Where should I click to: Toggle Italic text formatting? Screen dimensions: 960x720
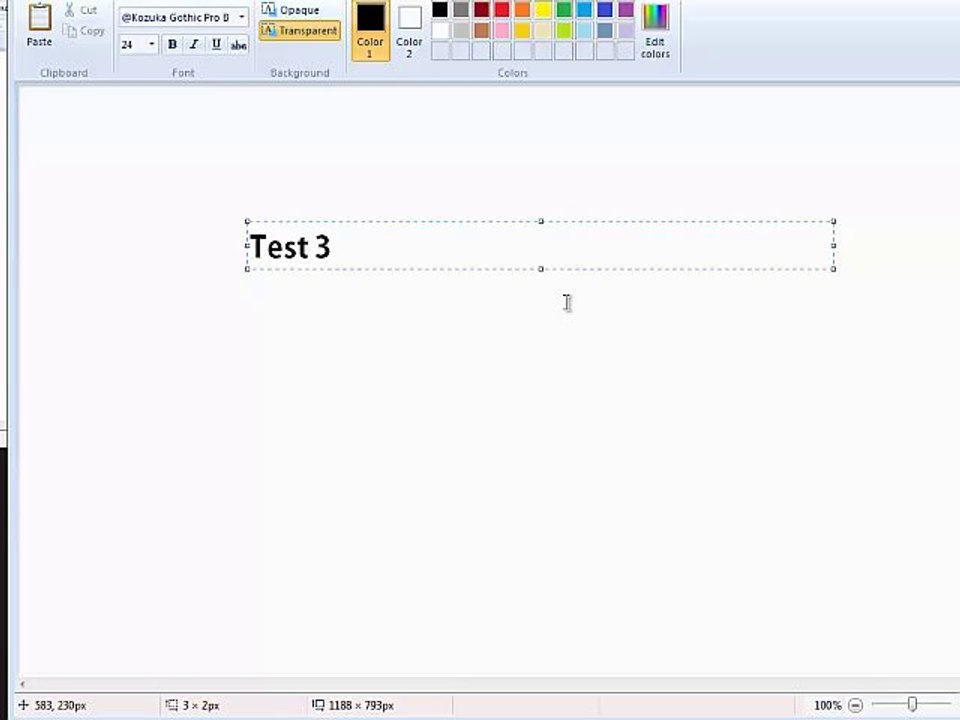[195, 44]
